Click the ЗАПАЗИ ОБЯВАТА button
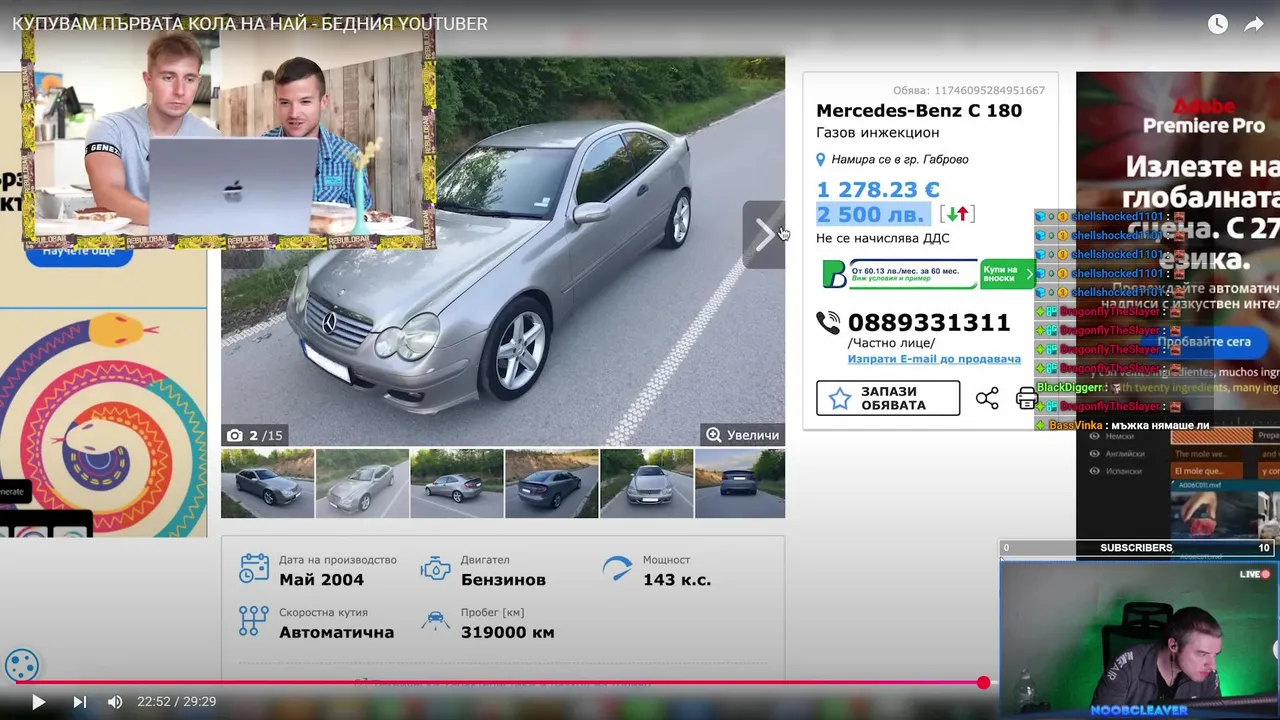The image size is (1280, 720). [x=888, y=398]
